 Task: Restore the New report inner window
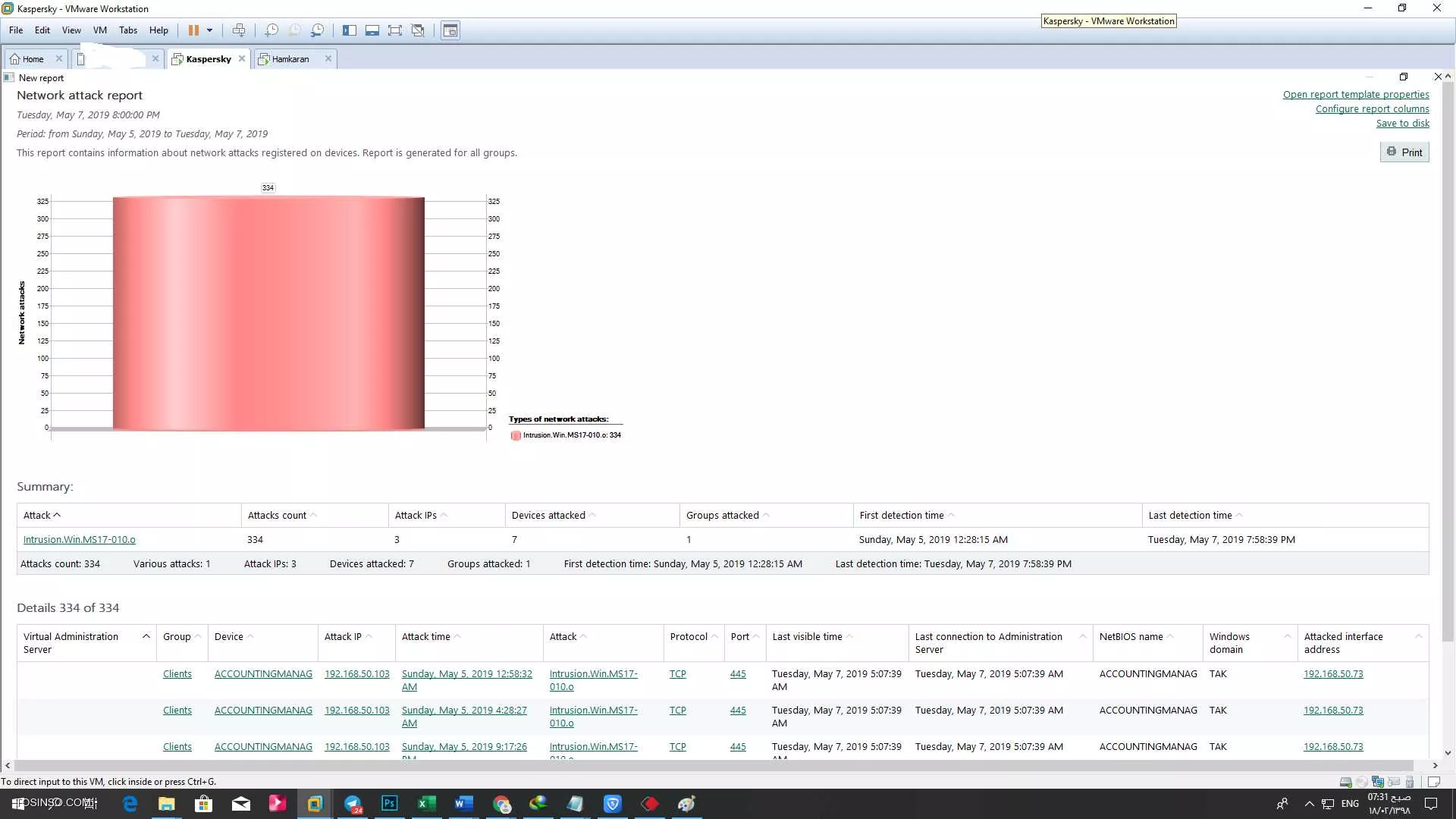point(1404,77)
